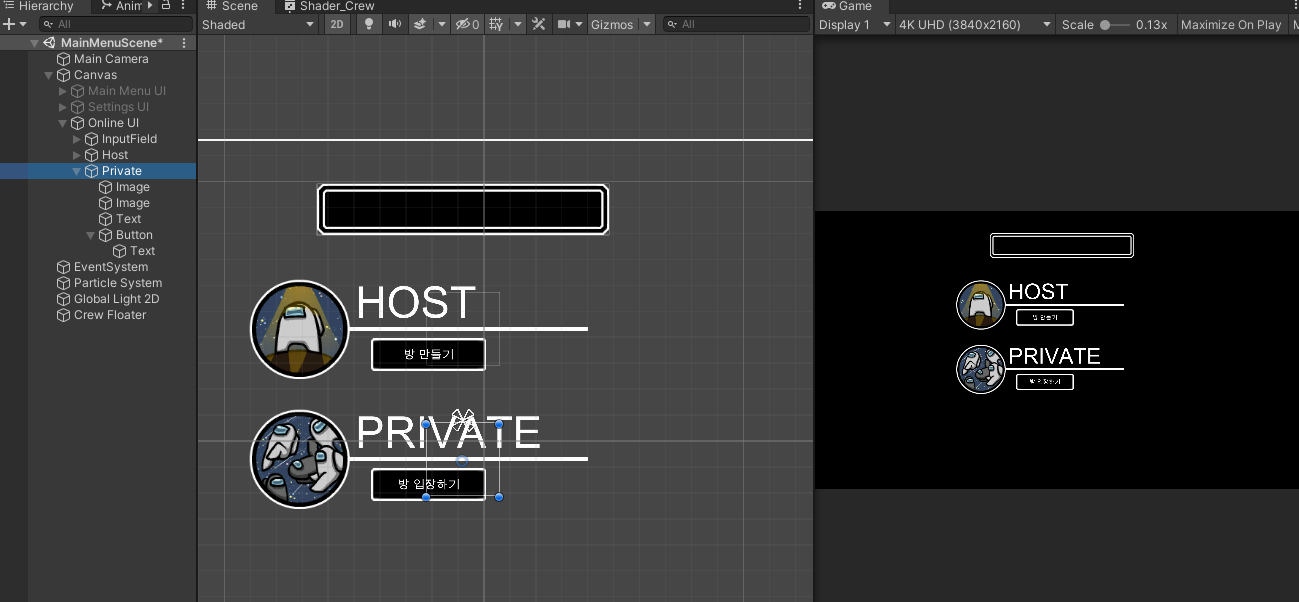Collapse the Button node under Private
Image resolution: width=1299 pixels, height=602 pixels.
pyautogui.click(x=91, y=235)
